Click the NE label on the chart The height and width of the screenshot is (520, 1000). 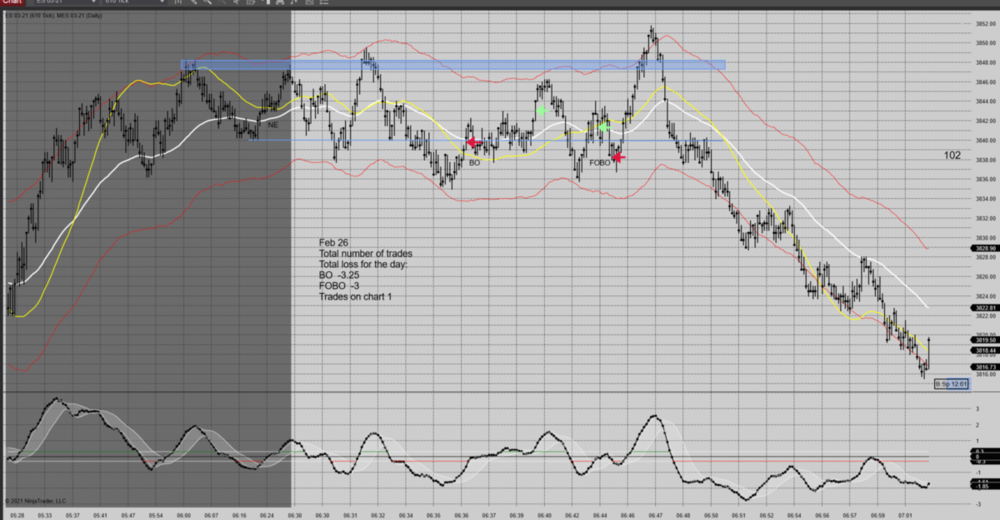pos(272,125)
